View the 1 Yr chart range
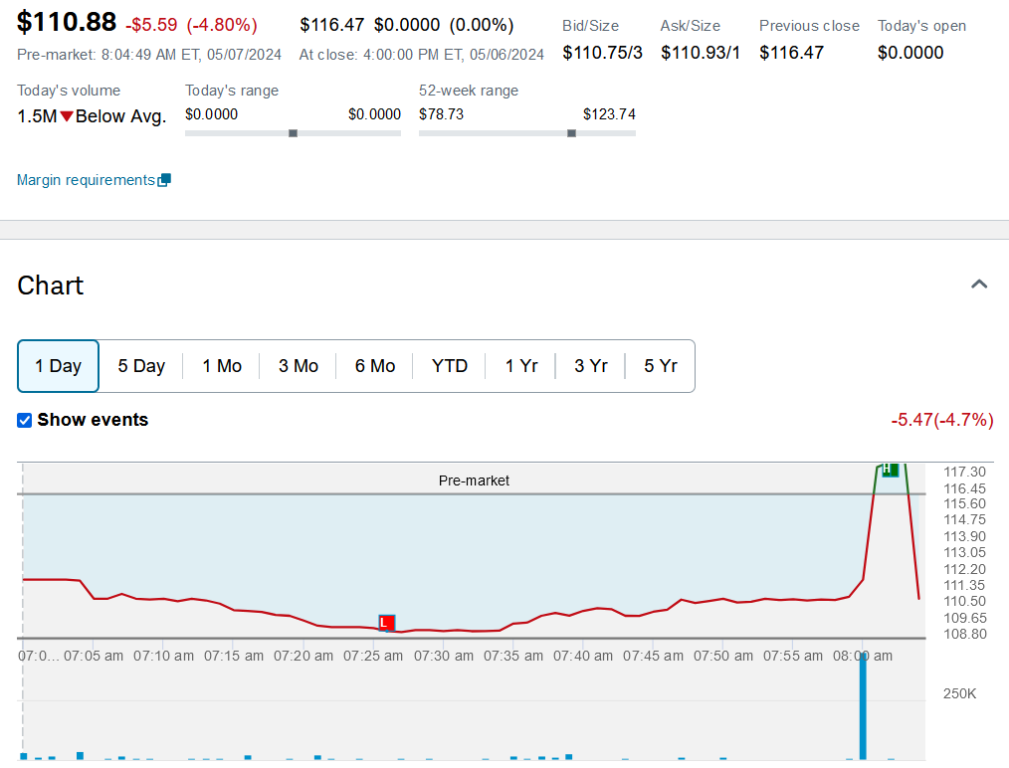The image size is (1009, 768). click(521, 366)
